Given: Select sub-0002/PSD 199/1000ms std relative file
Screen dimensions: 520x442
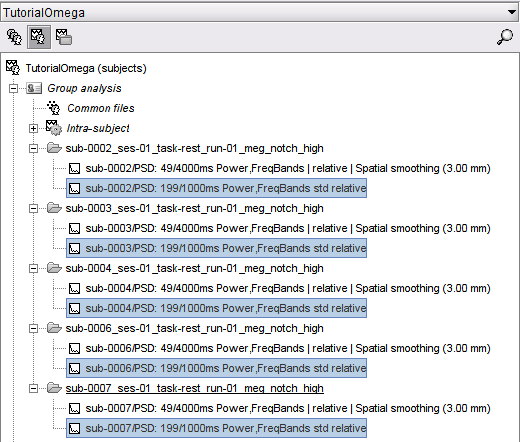Looking at the screenshot, I should click(x=226, y=188).
